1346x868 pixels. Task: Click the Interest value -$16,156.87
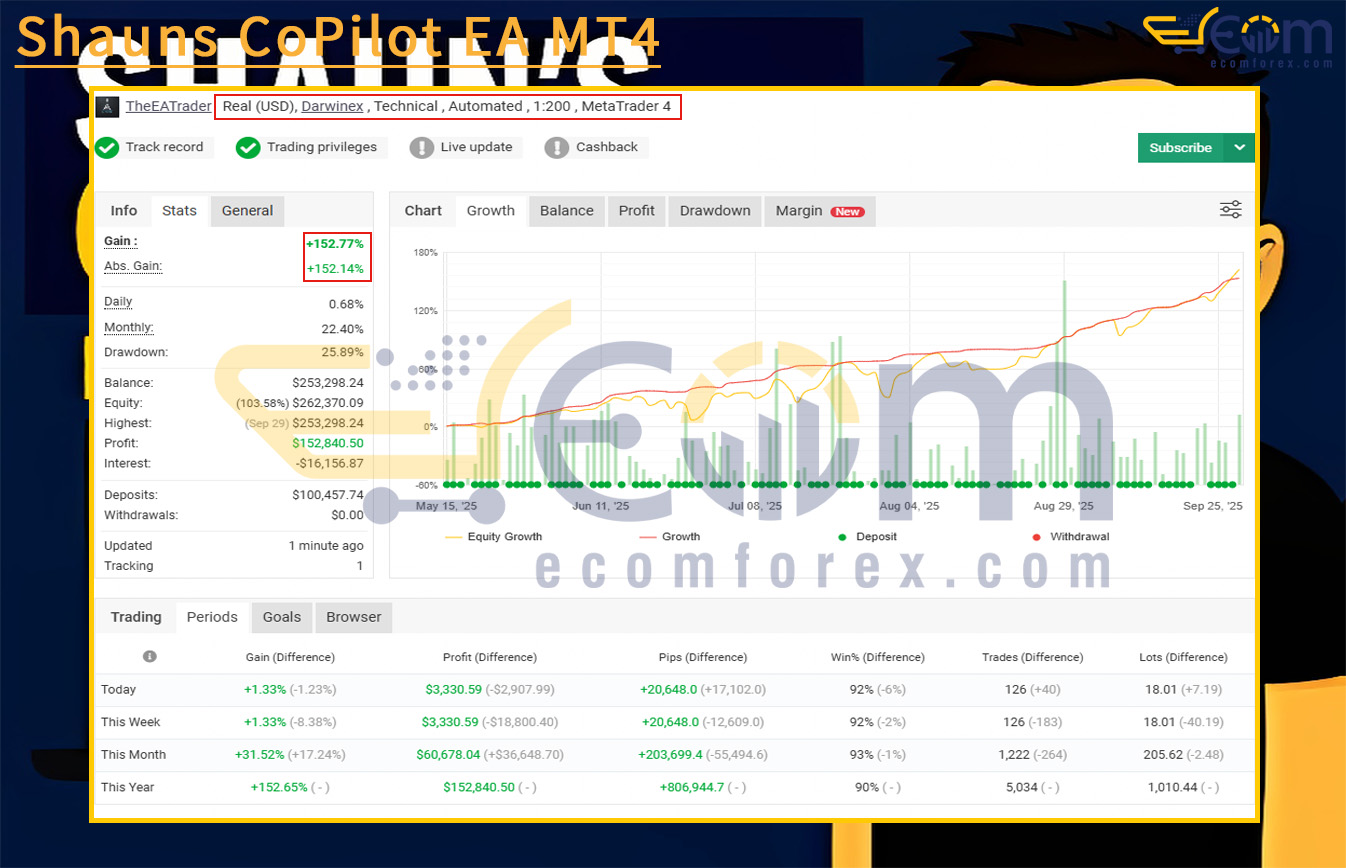330,464
